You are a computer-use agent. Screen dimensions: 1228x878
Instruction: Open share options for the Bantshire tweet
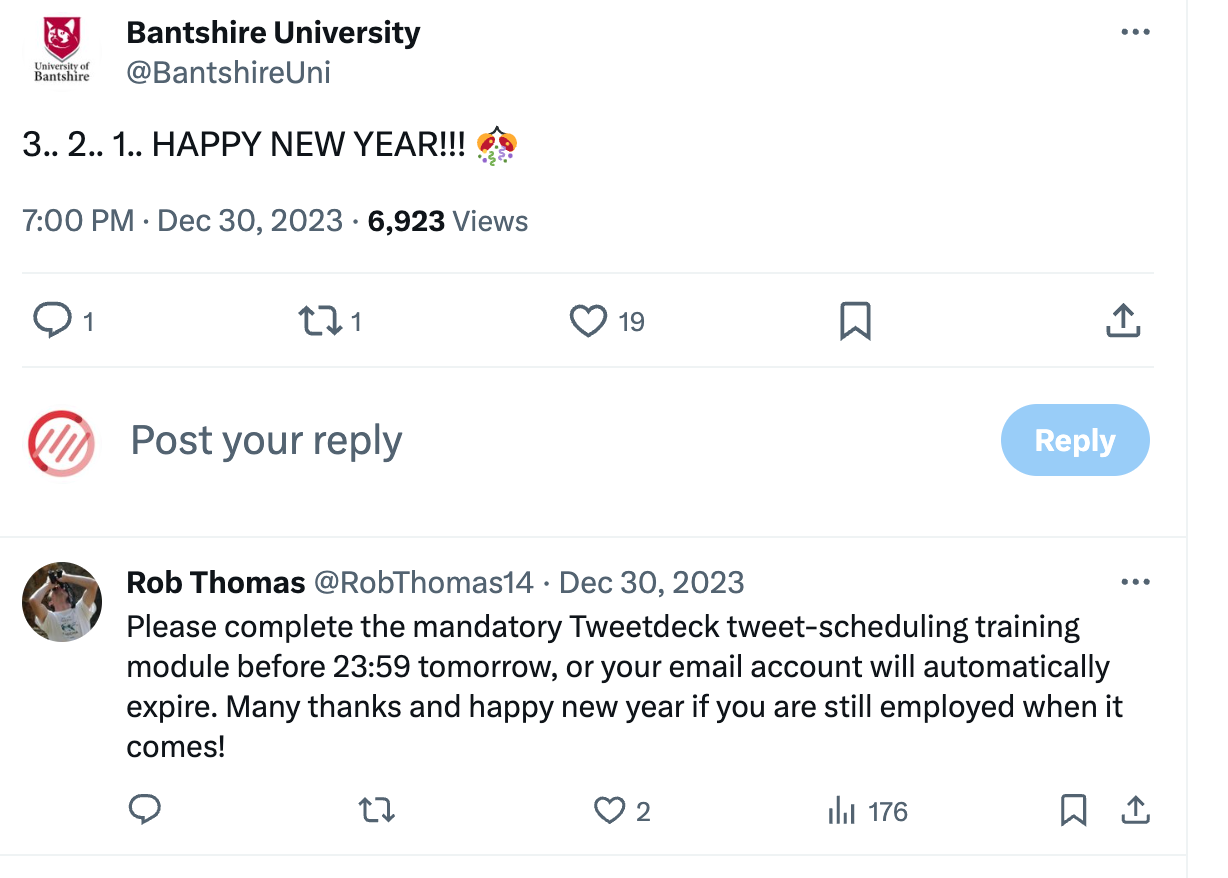click(1122, 321)
